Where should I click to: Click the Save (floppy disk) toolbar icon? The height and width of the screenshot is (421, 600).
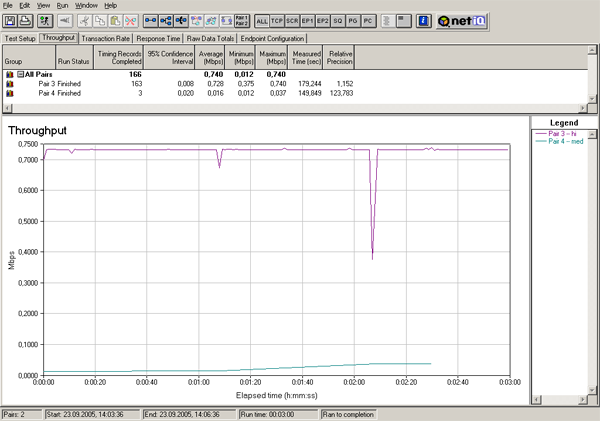[x=10, y=21]
